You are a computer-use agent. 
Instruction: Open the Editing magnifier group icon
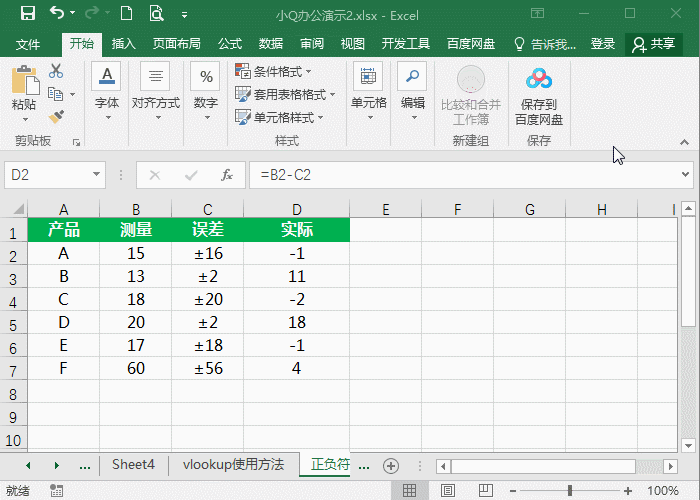[x=412, y=76]
